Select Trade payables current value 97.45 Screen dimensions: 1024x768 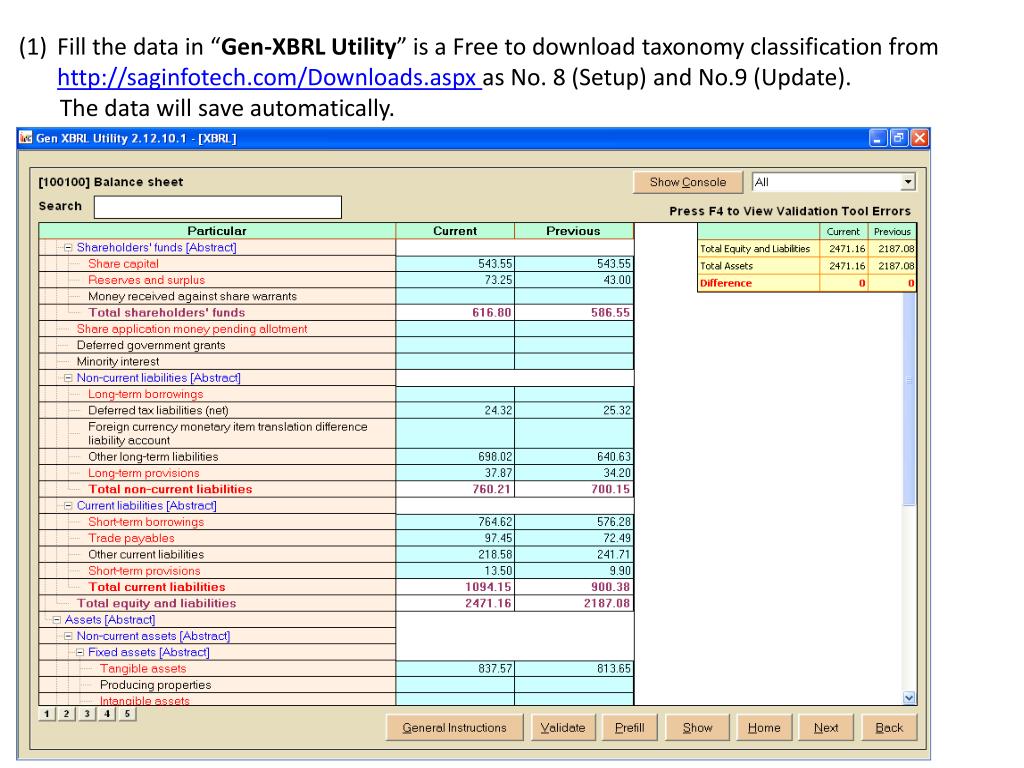[x=455, y=538]
